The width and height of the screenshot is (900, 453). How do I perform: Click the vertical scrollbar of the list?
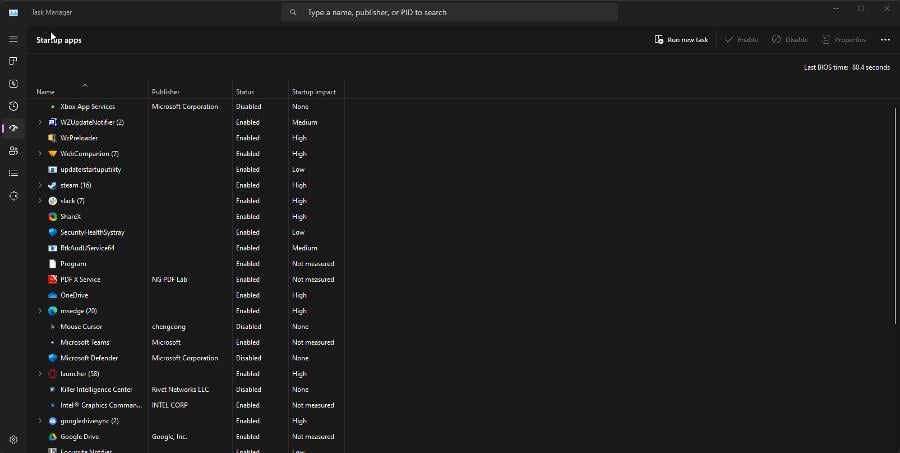(895, 250)
